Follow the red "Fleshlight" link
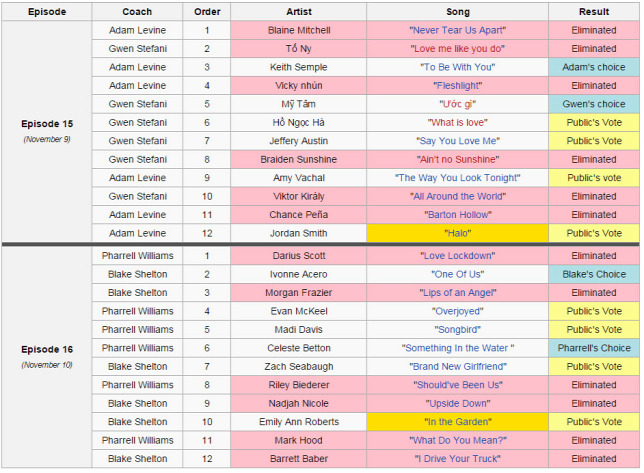The width and height of the screenshot is (644, 473). click(x=458, y=86)
